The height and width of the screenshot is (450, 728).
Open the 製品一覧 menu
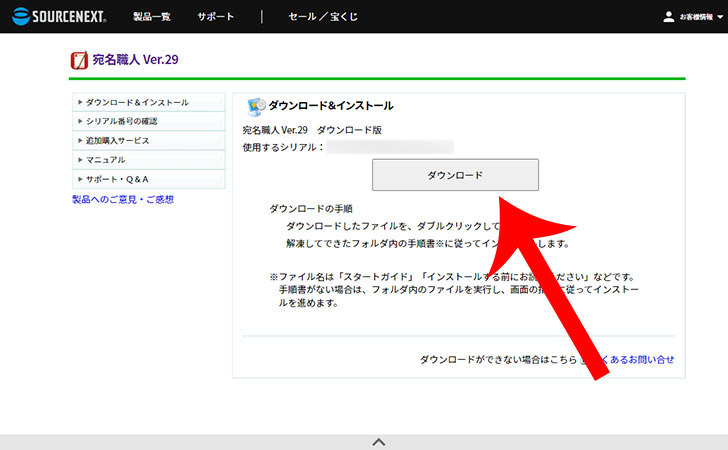152,17
